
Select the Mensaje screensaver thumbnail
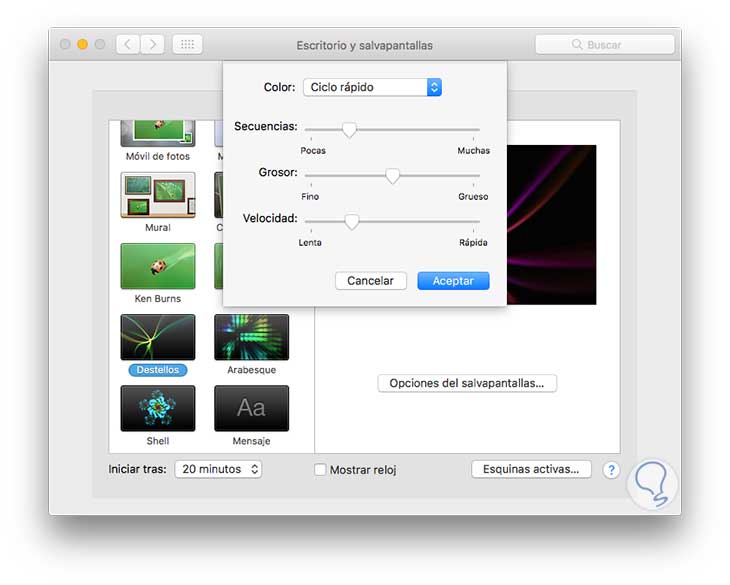(251, 408)
